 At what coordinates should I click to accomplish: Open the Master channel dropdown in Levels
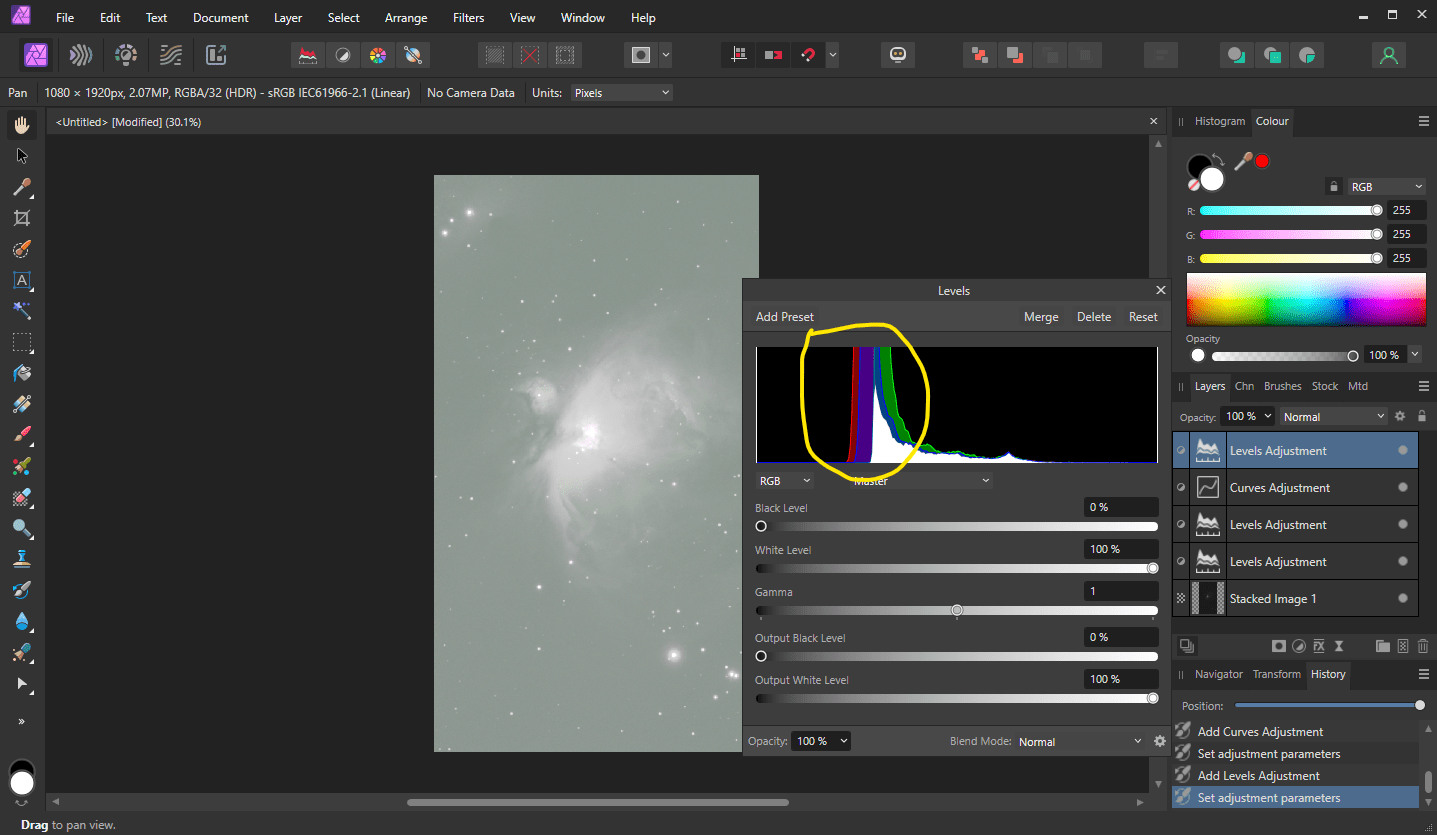pyautogui.click(x=921, y=481)
